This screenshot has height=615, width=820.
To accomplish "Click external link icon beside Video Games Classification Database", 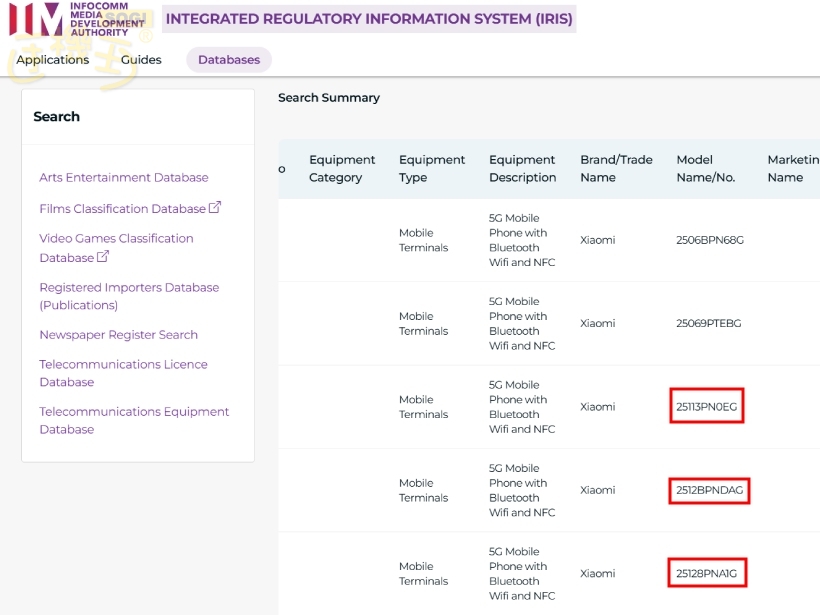I will (103, 257).
